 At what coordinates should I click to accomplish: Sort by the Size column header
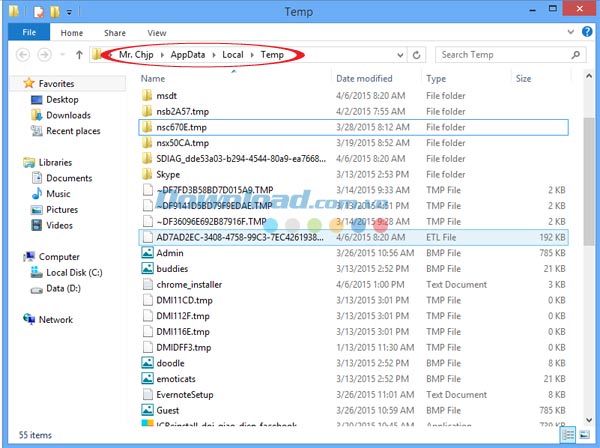[523, 78]
